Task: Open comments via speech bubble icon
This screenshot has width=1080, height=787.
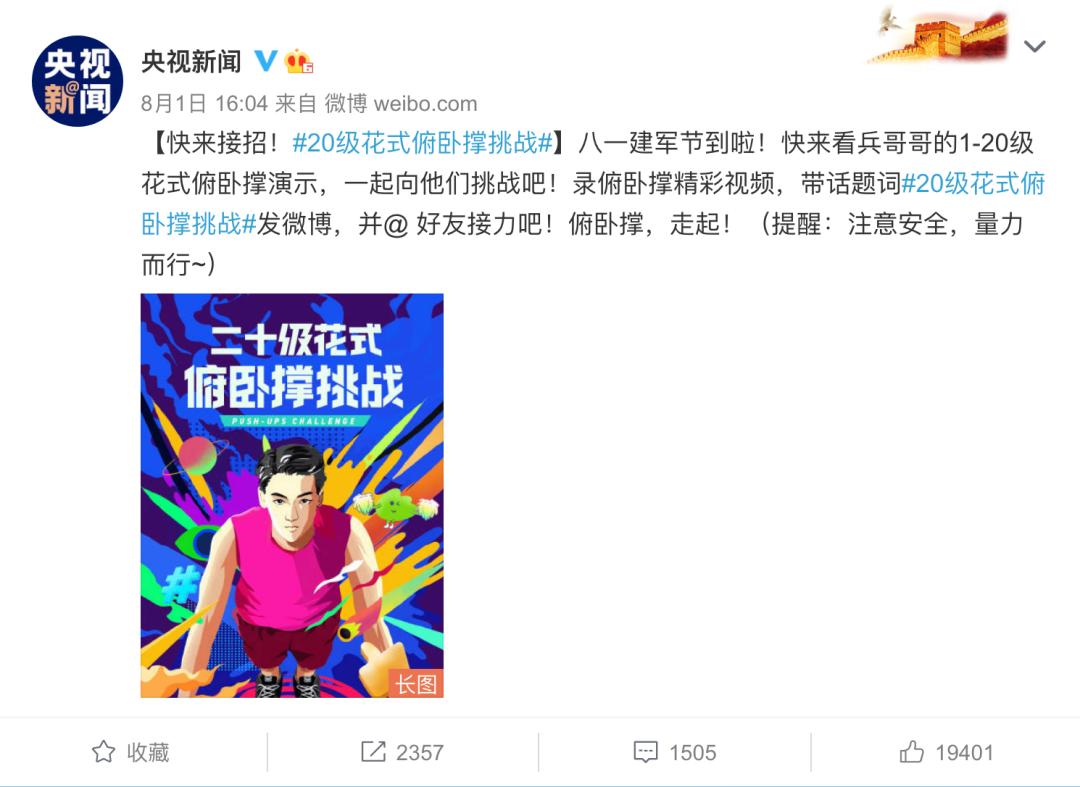Action: coord(645,751)
